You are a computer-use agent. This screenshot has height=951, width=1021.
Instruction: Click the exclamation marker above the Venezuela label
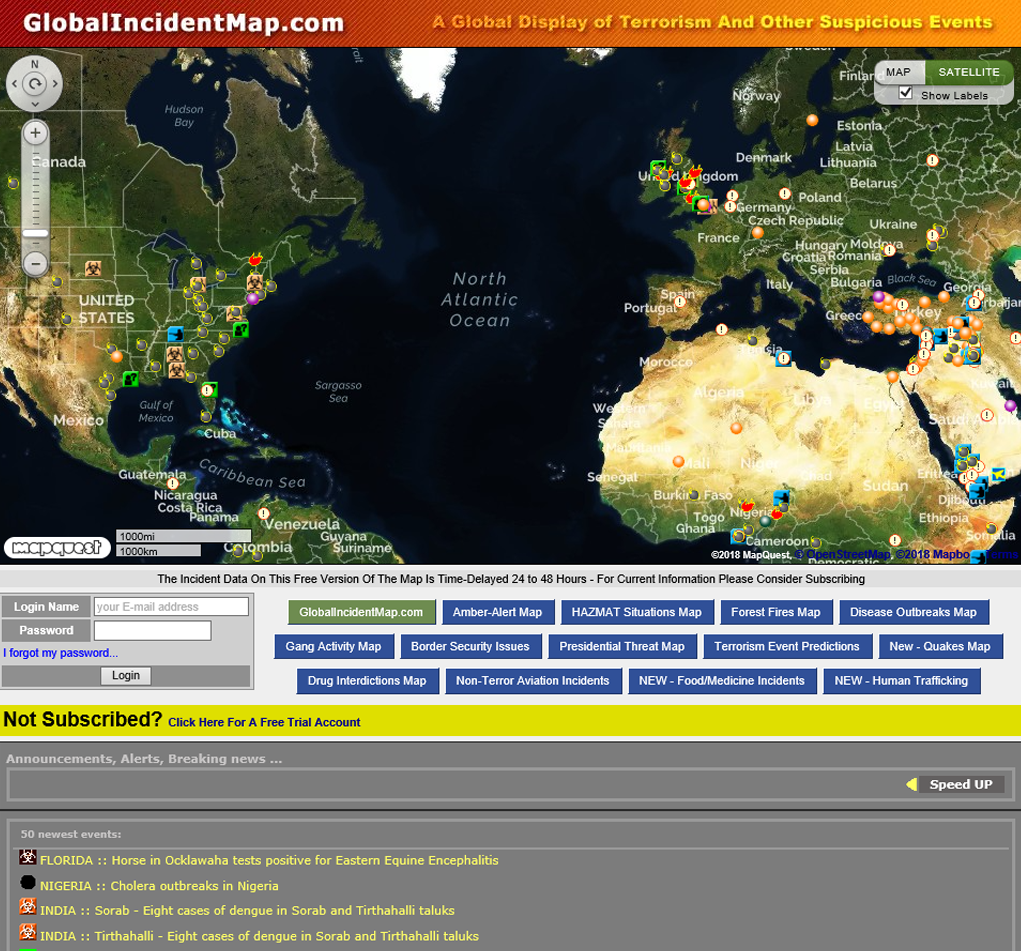[264, 513]
